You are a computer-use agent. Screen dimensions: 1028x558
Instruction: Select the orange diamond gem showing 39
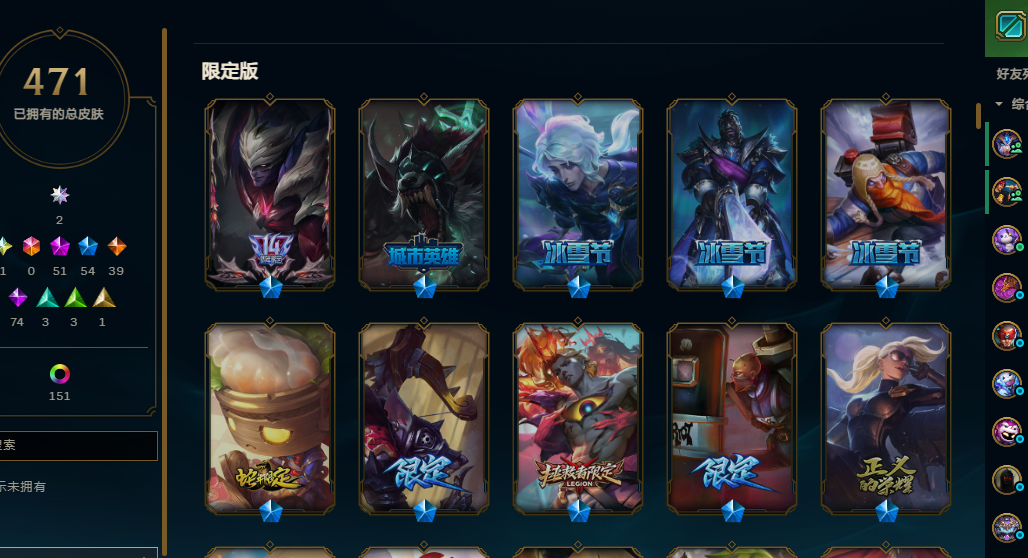(117, 247)
